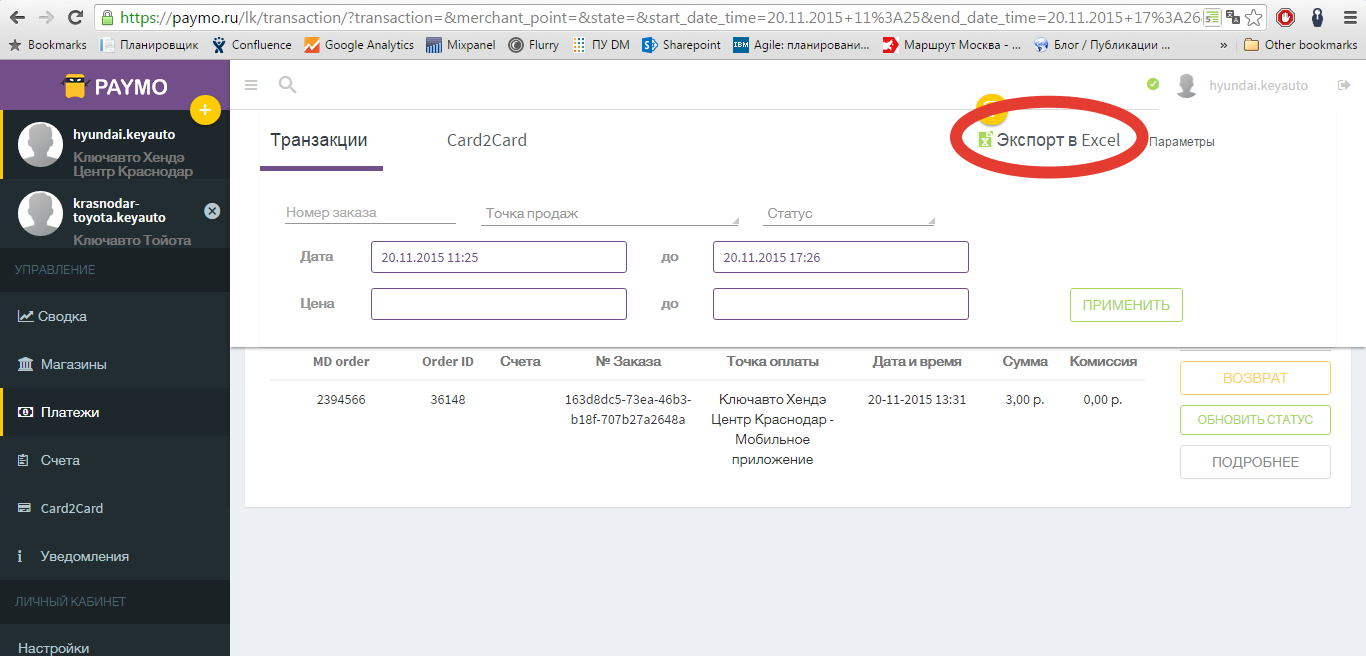Screen dimensions: 1366x656
Task: Click the minimum Цена input field
Action: (499, 304)
